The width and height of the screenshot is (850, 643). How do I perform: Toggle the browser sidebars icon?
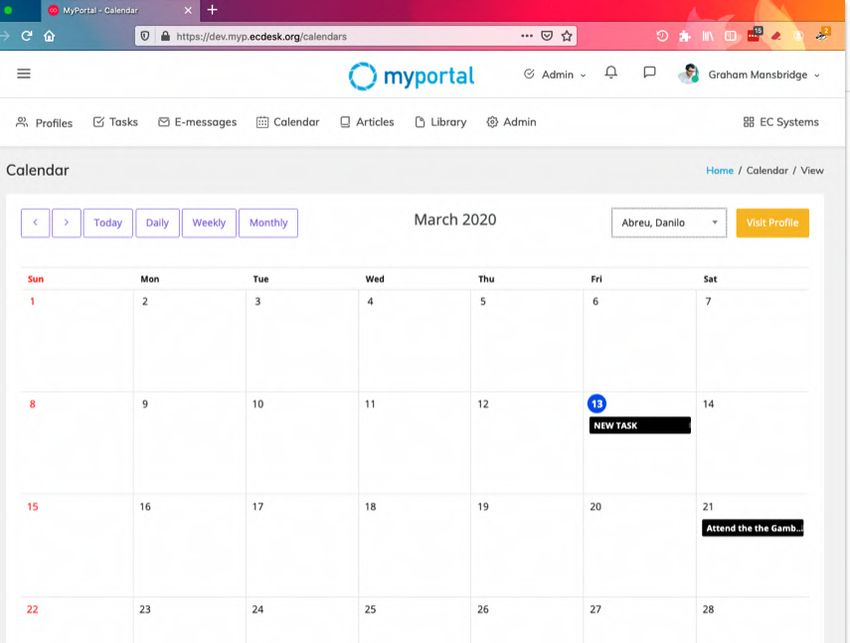pos(730,36)
